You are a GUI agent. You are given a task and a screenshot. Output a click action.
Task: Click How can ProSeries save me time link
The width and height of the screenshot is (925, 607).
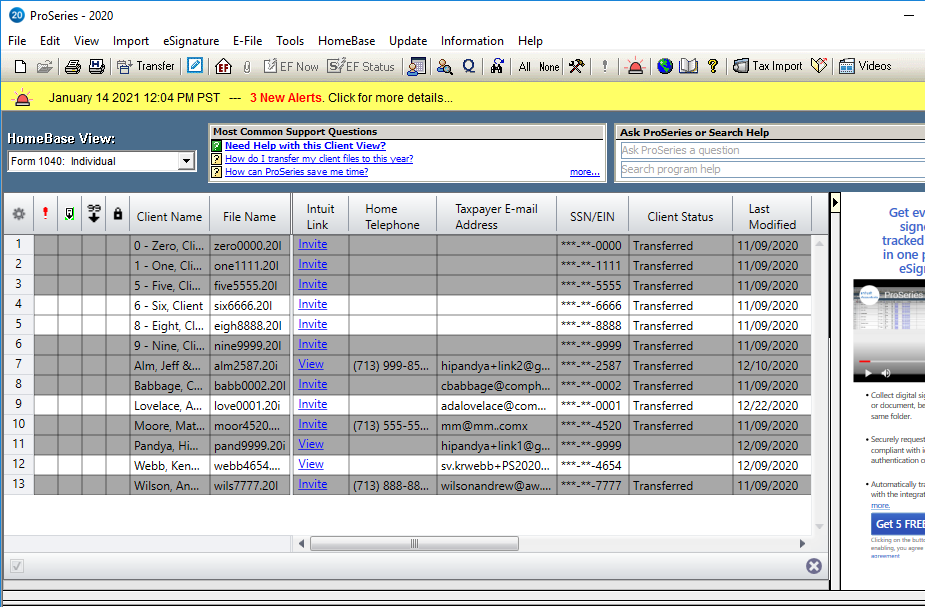click(x=296, y=172)
